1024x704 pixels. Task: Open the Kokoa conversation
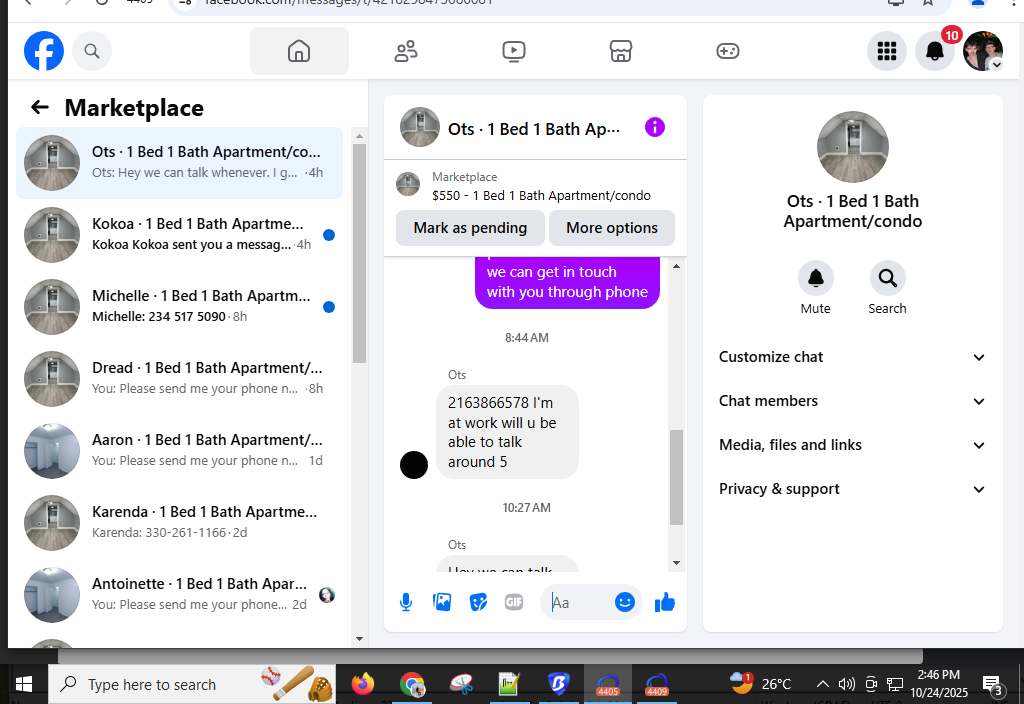180,234
